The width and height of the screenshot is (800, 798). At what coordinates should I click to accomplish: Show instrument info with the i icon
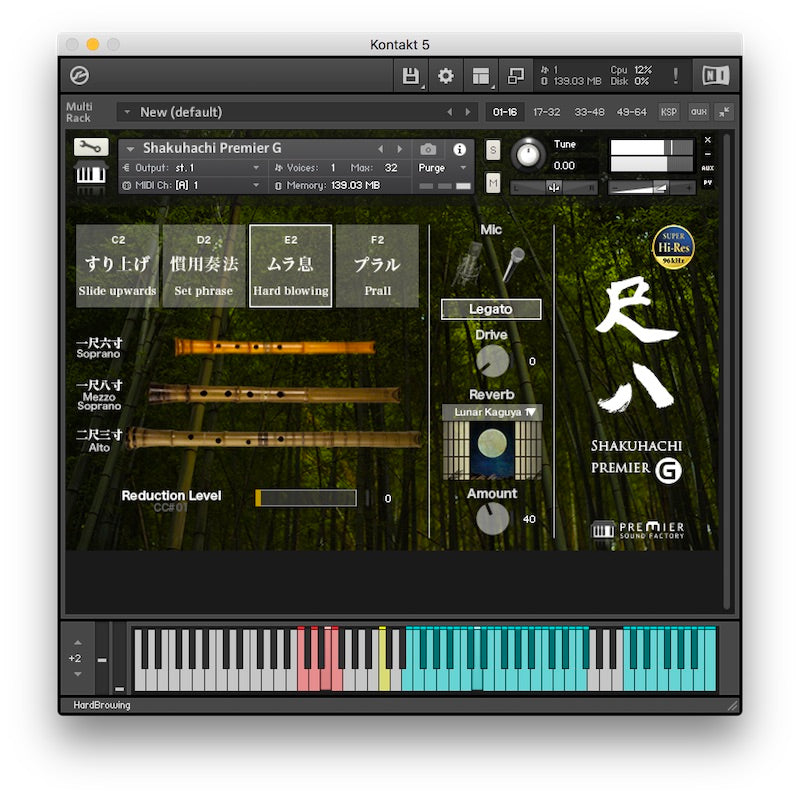point(460,149)
